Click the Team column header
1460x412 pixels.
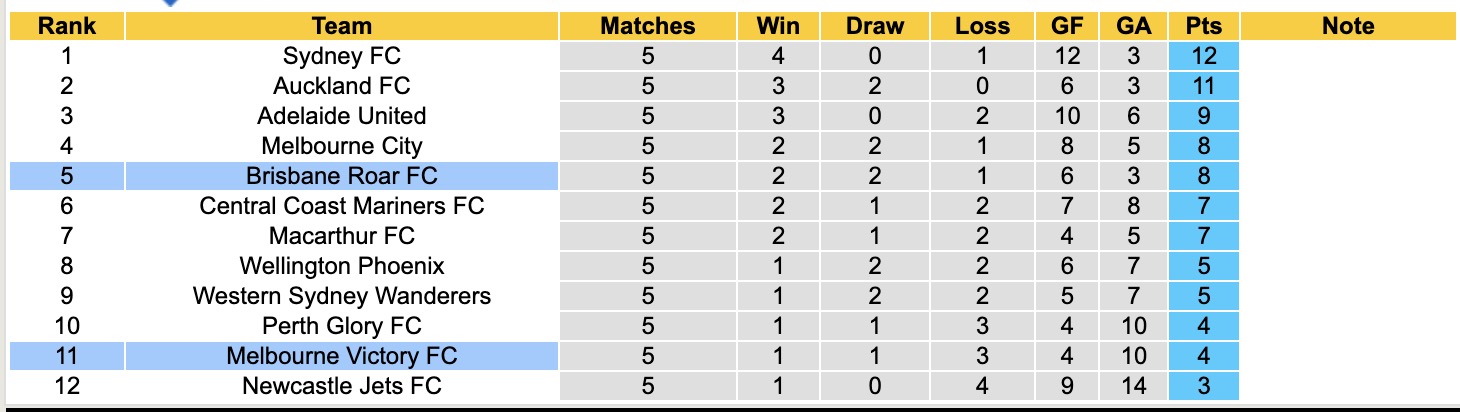click(341, 26)
